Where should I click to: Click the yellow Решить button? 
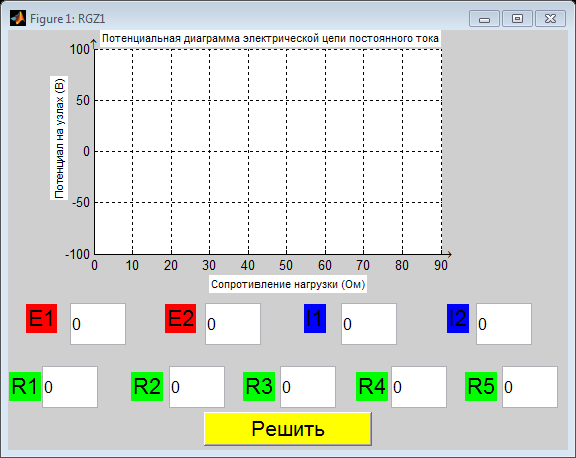pos(288,429)
